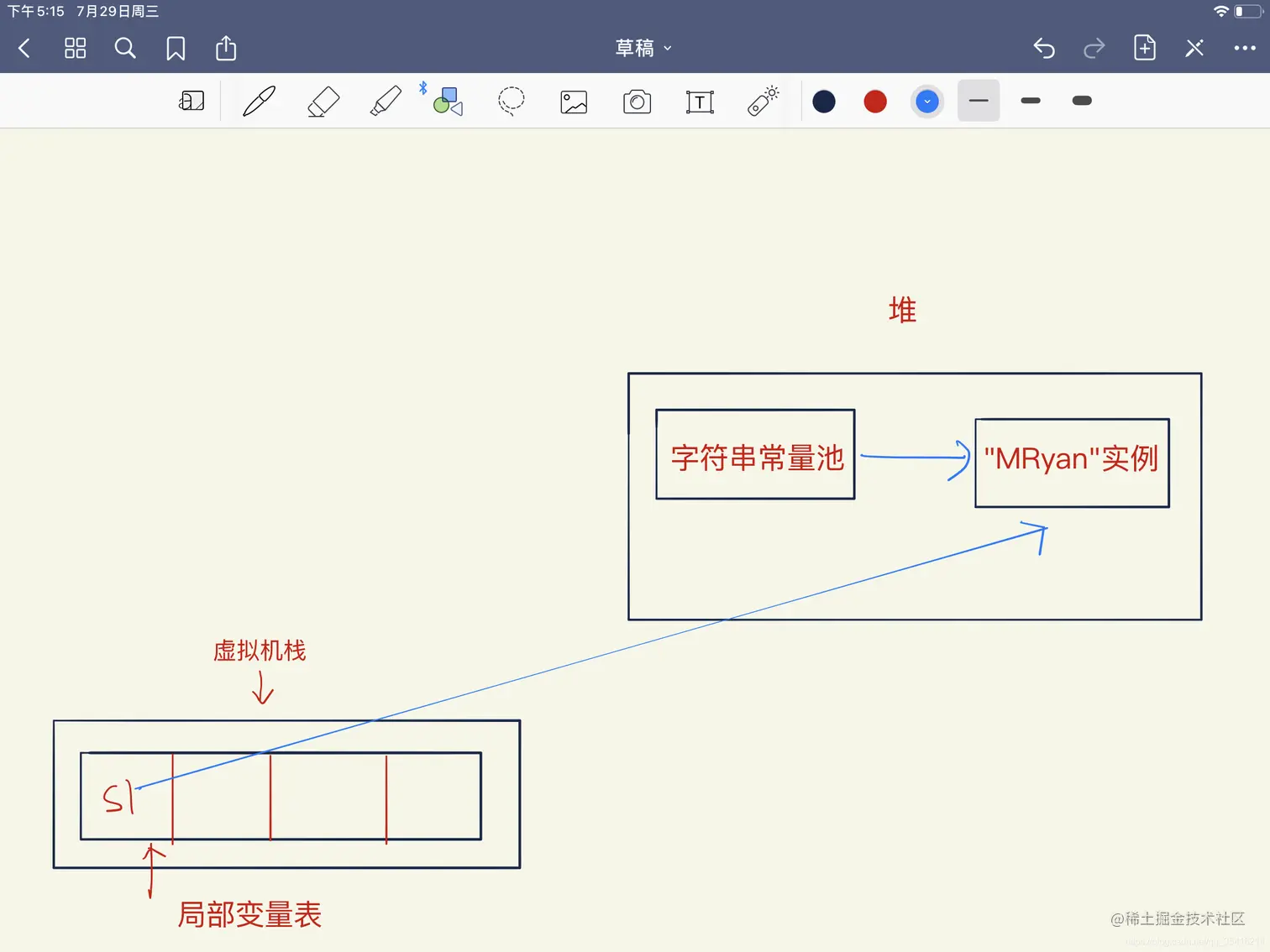The height and width of the screenshot is (952, 1270).
Task: Switch to the medium stroke thickness
Action: (1030, 101)
